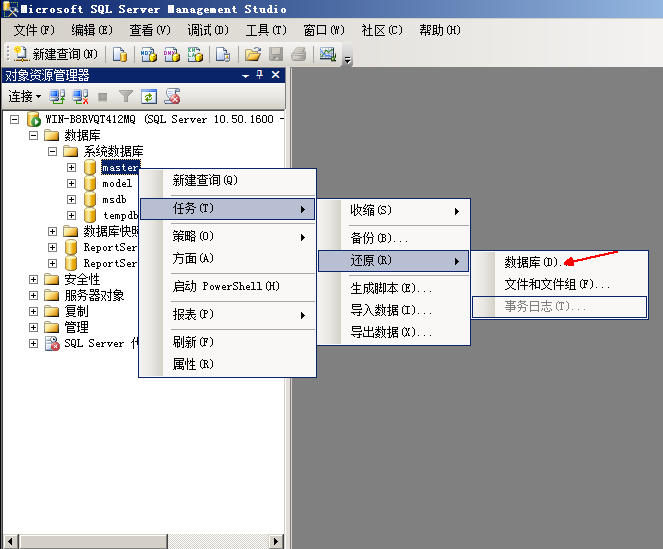The width and height of the screenshot is (663, 549).
Task: Expand the 安全性 folder node
Action: [33, 280]
